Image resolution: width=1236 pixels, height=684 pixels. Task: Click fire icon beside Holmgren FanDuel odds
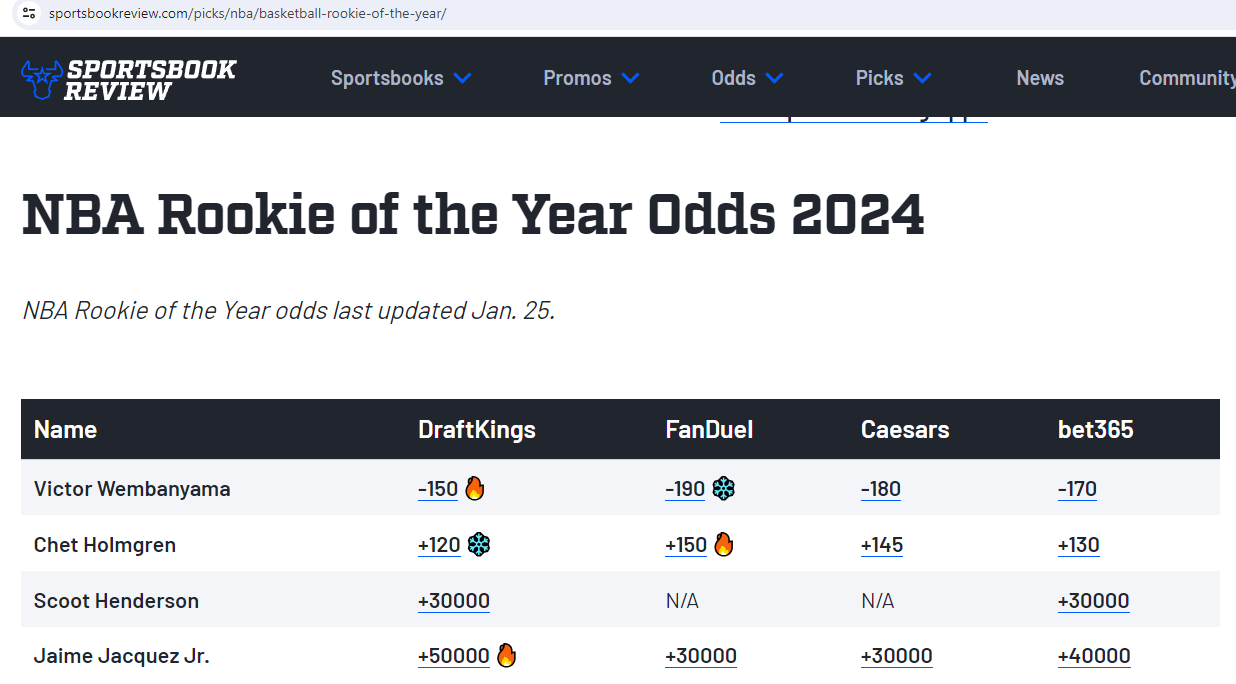point(723,545)
